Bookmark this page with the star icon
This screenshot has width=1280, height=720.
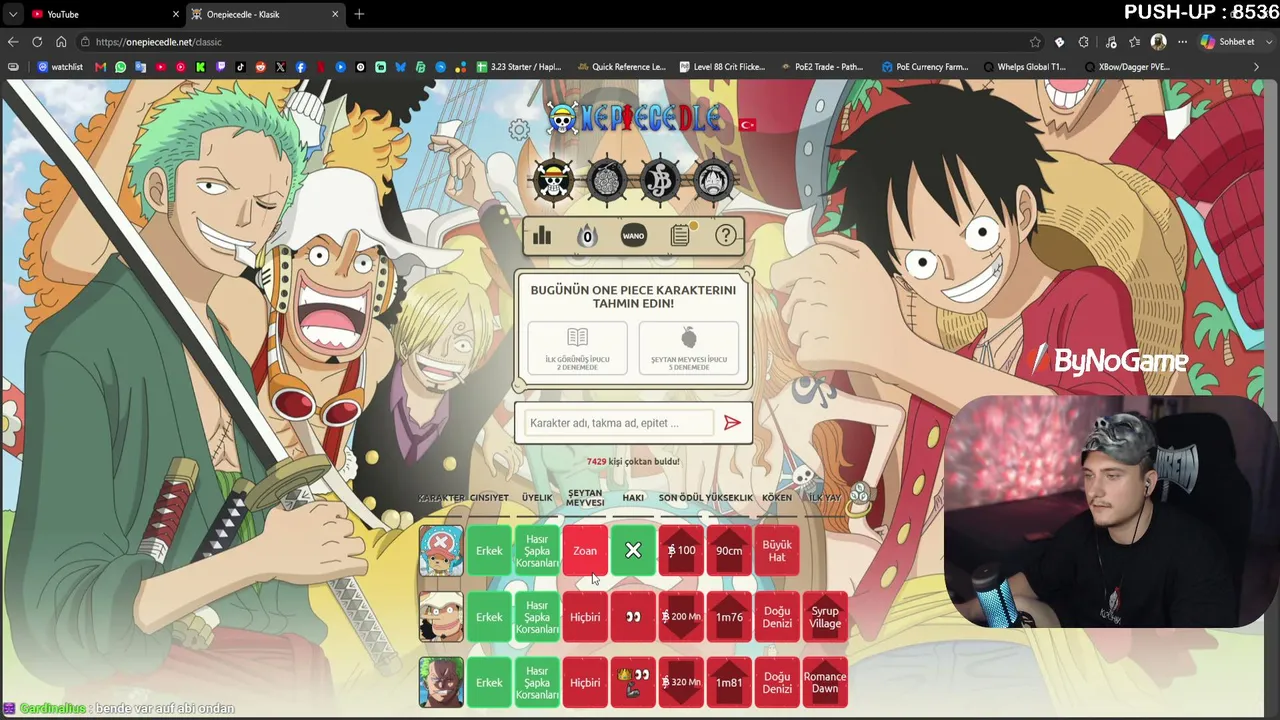click(1035, 42)
